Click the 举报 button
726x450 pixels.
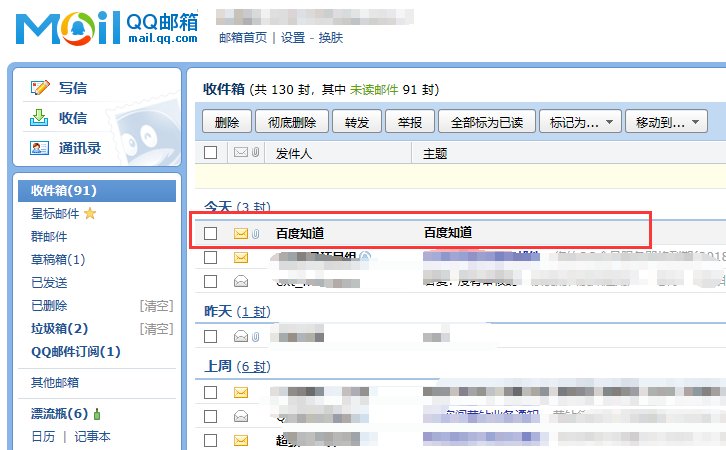pyautogui.click(x=410, y=122)
